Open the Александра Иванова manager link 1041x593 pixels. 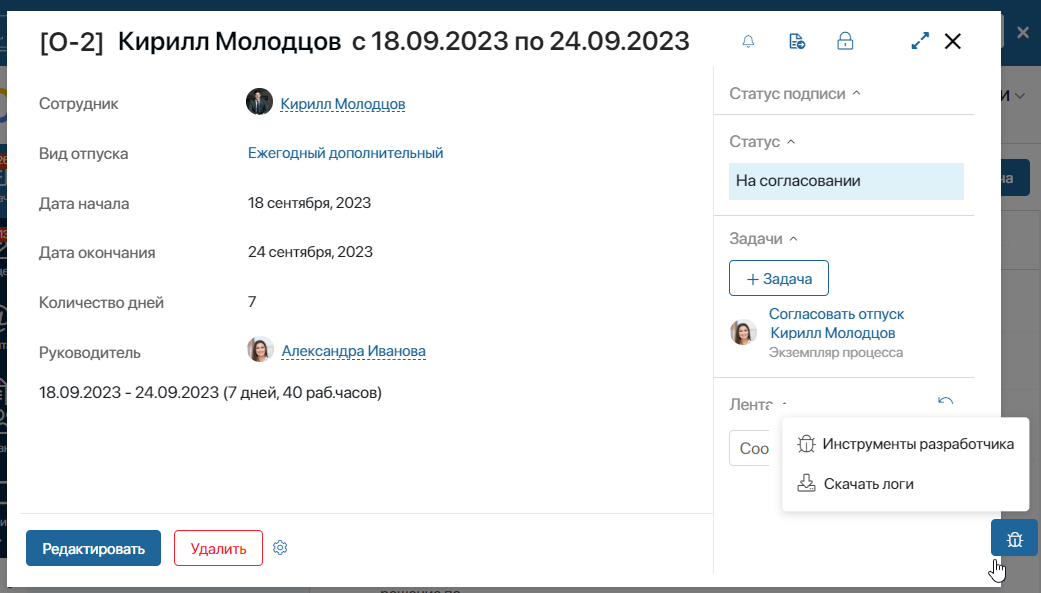click(x=353, y=351)
